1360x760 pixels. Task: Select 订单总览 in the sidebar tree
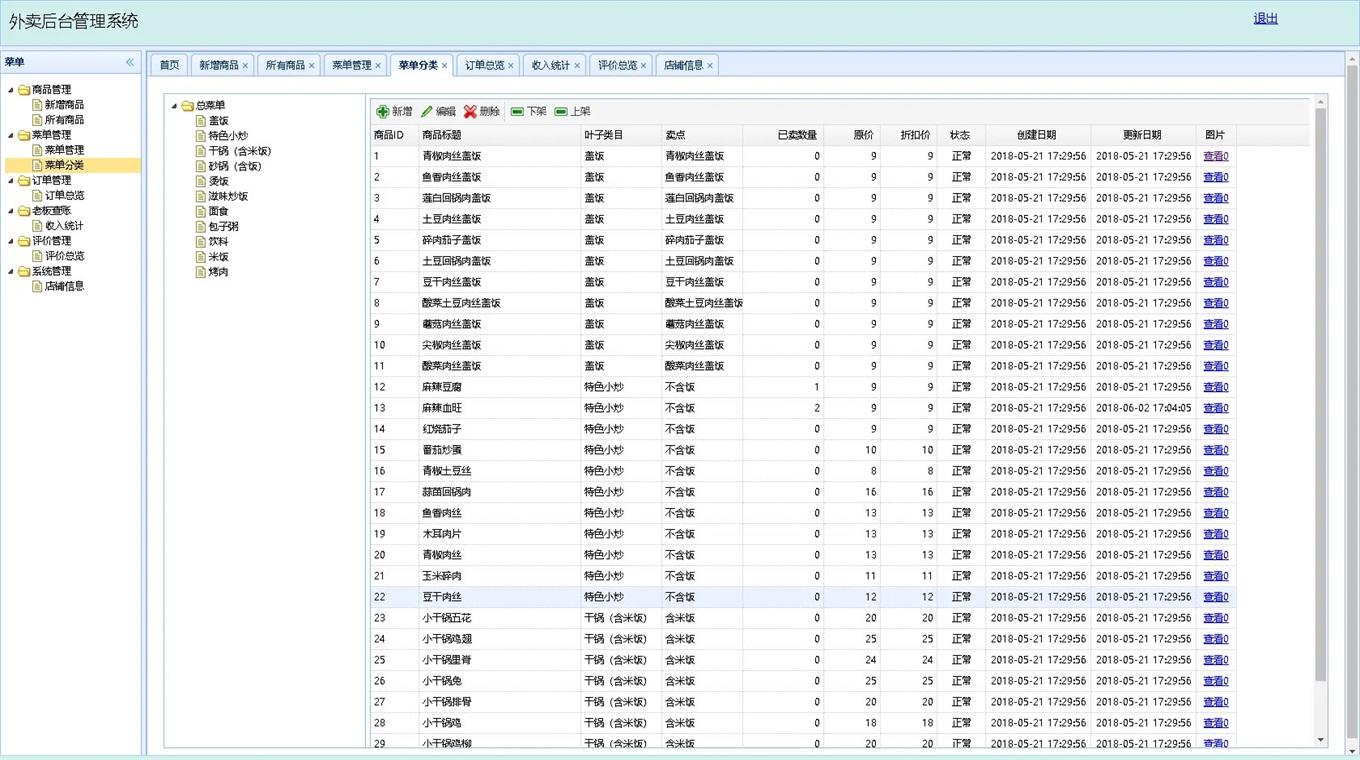(x=64, y=196)
